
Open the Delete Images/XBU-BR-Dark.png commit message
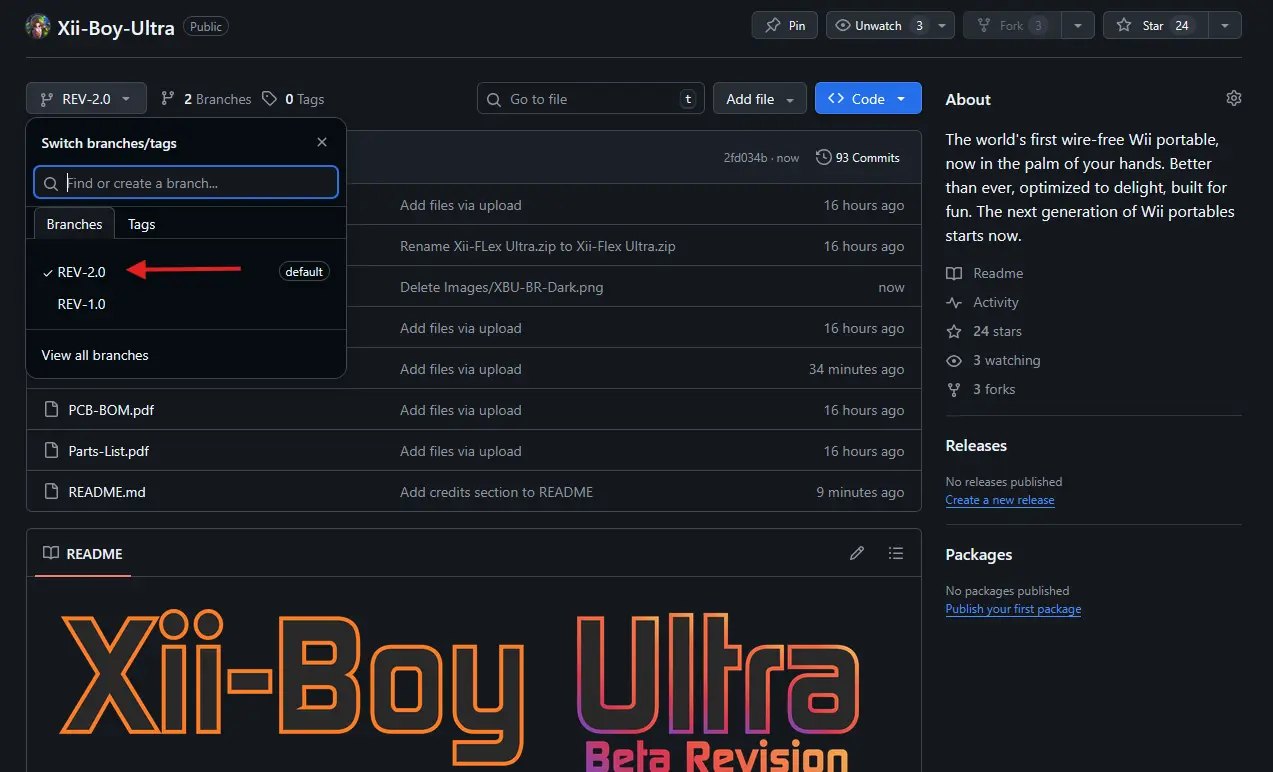pos(502,287)
